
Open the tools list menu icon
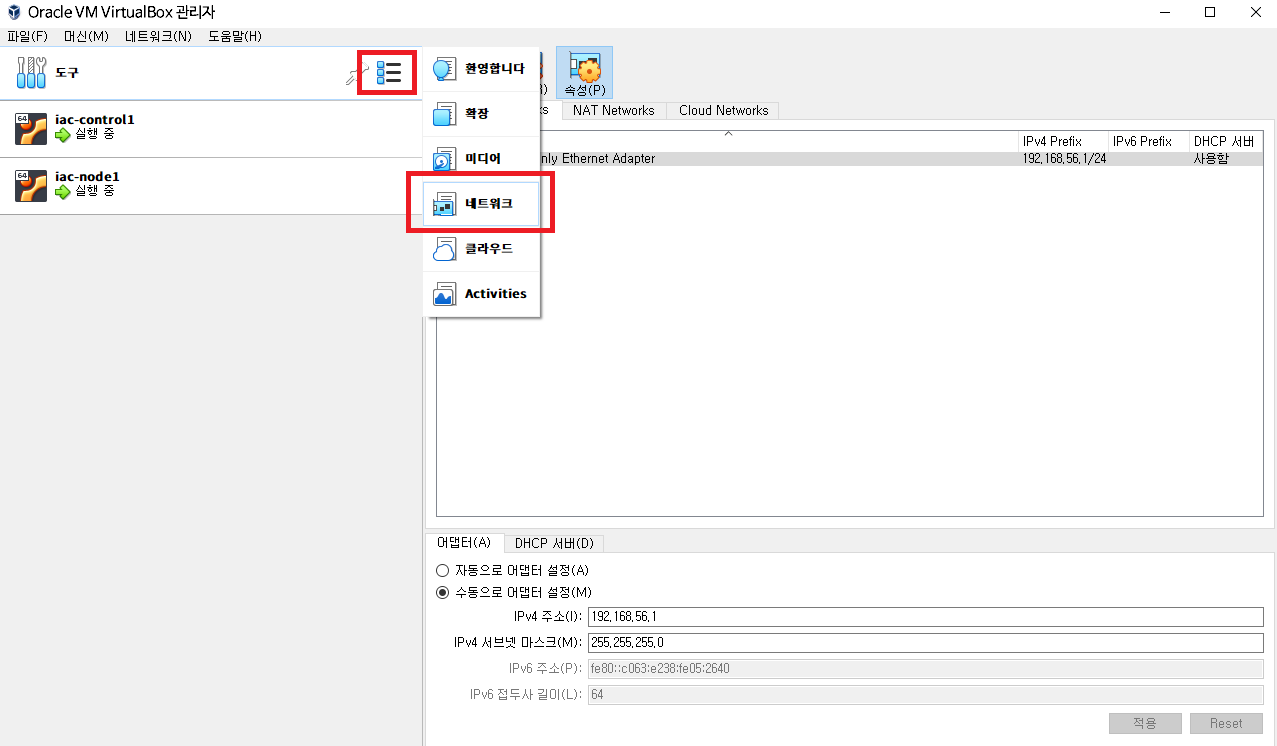(388, 72)
